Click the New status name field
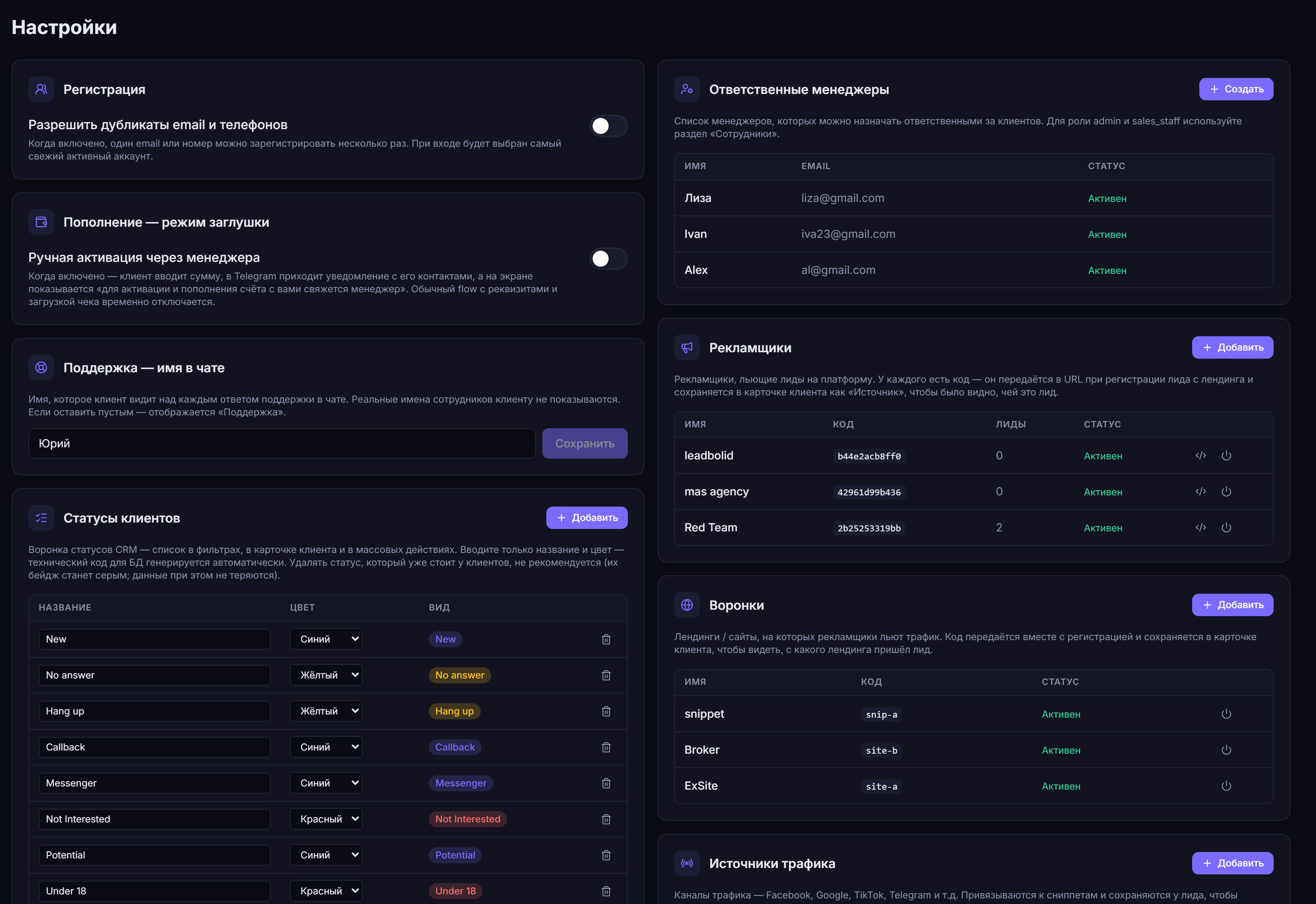Image resolution: width=1316 pixels, height=904 pixels. (154, 639)
